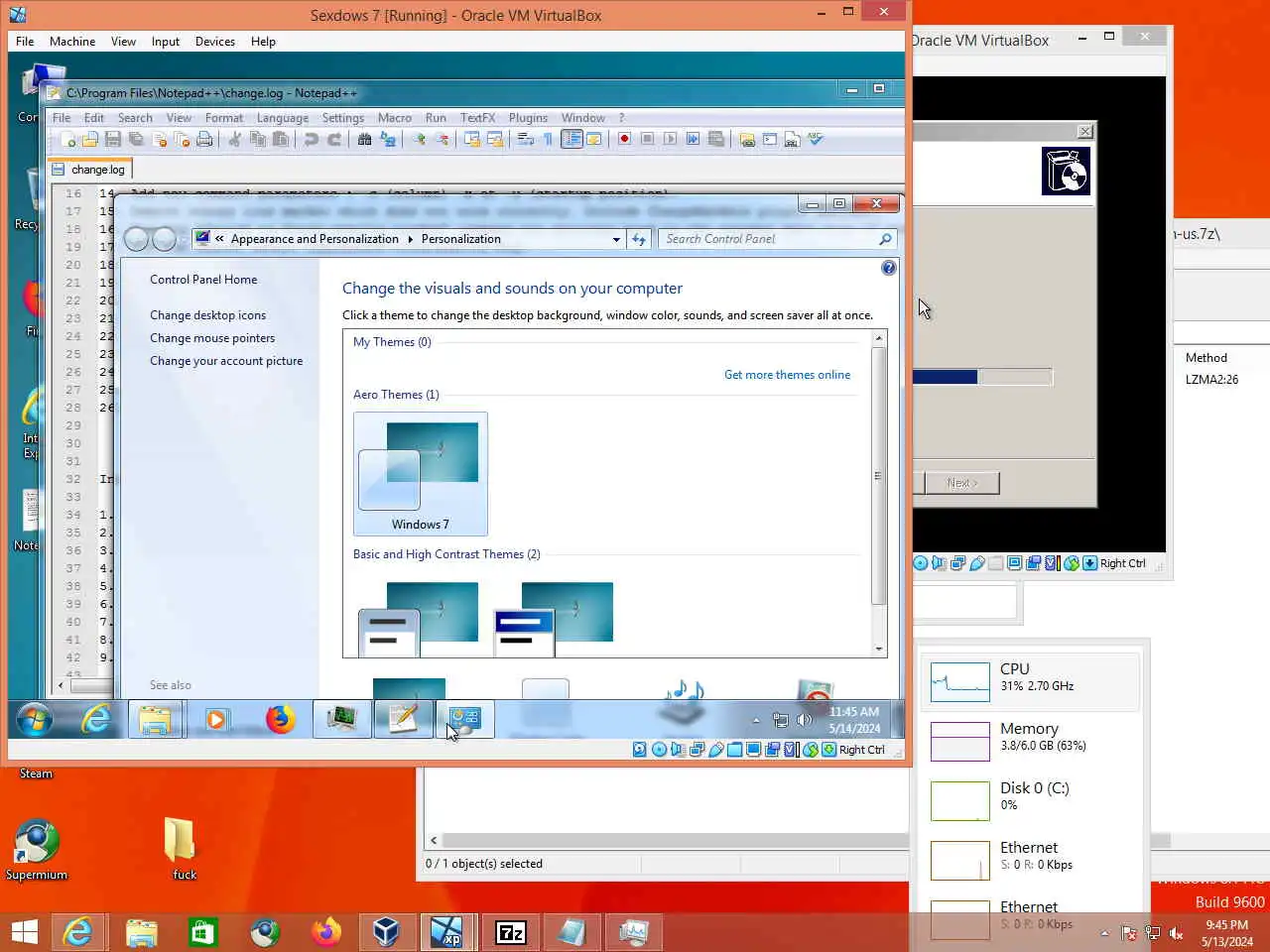
Task: Click the Stop recording macro icon in Notepad++
Action: point(647,139)
